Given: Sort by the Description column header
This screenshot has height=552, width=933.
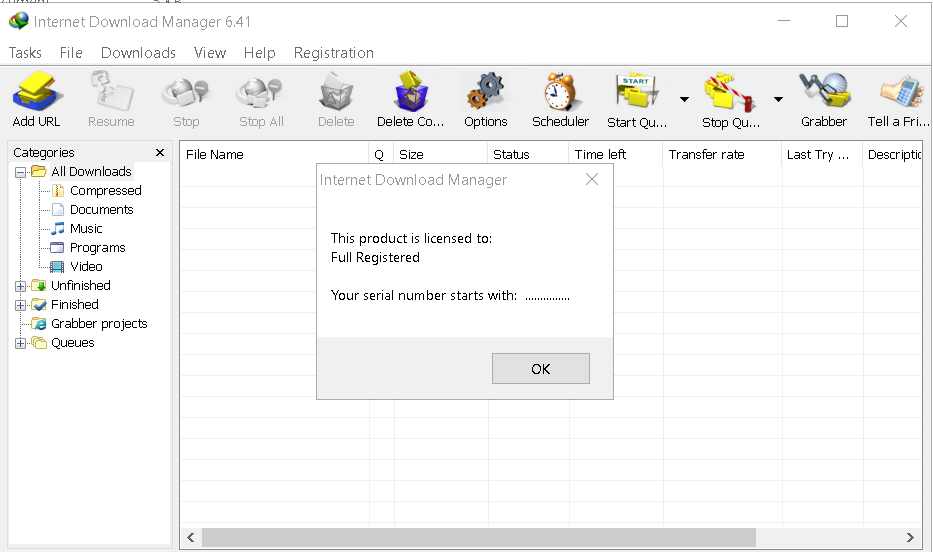Looking at the screenshot, I should [x=893, y=155].
